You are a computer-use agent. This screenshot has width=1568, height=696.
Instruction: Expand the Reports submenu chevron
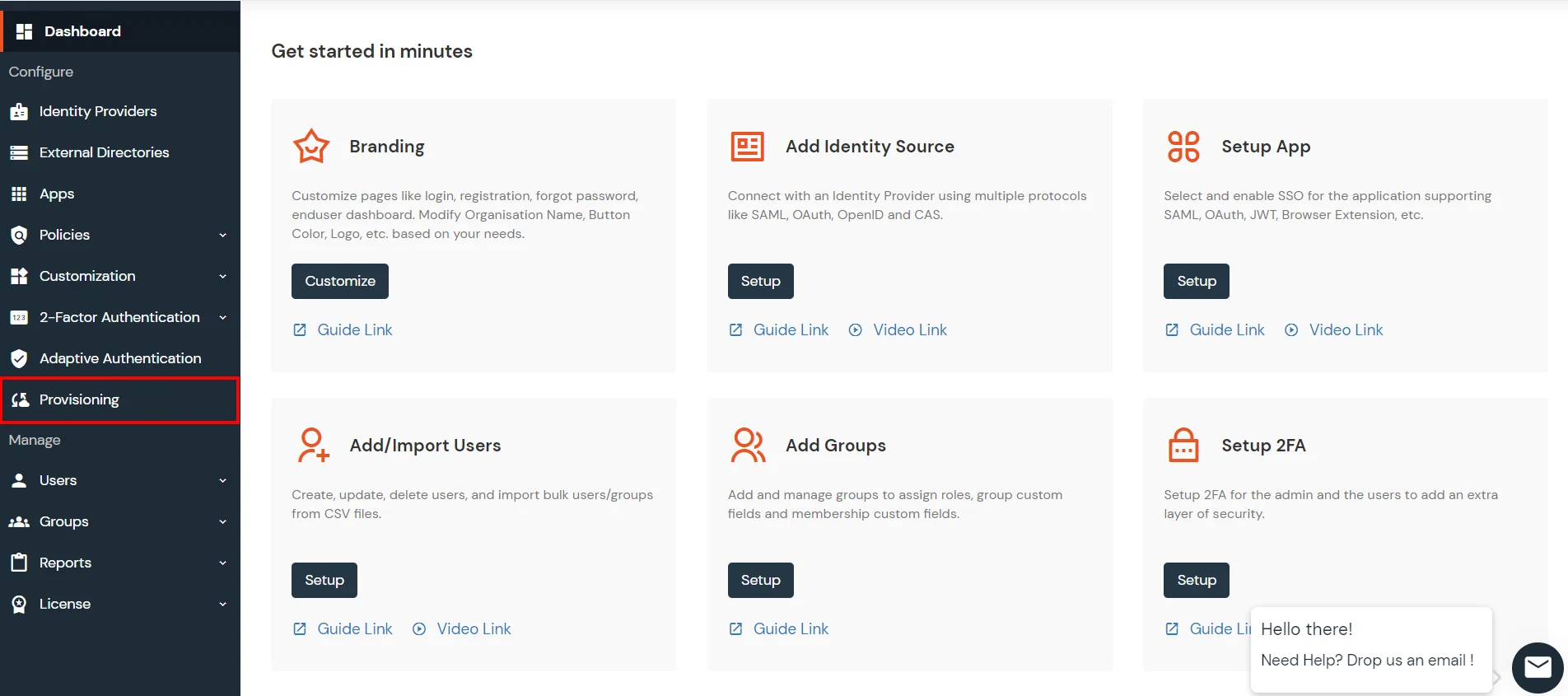(x=222, y=563)
